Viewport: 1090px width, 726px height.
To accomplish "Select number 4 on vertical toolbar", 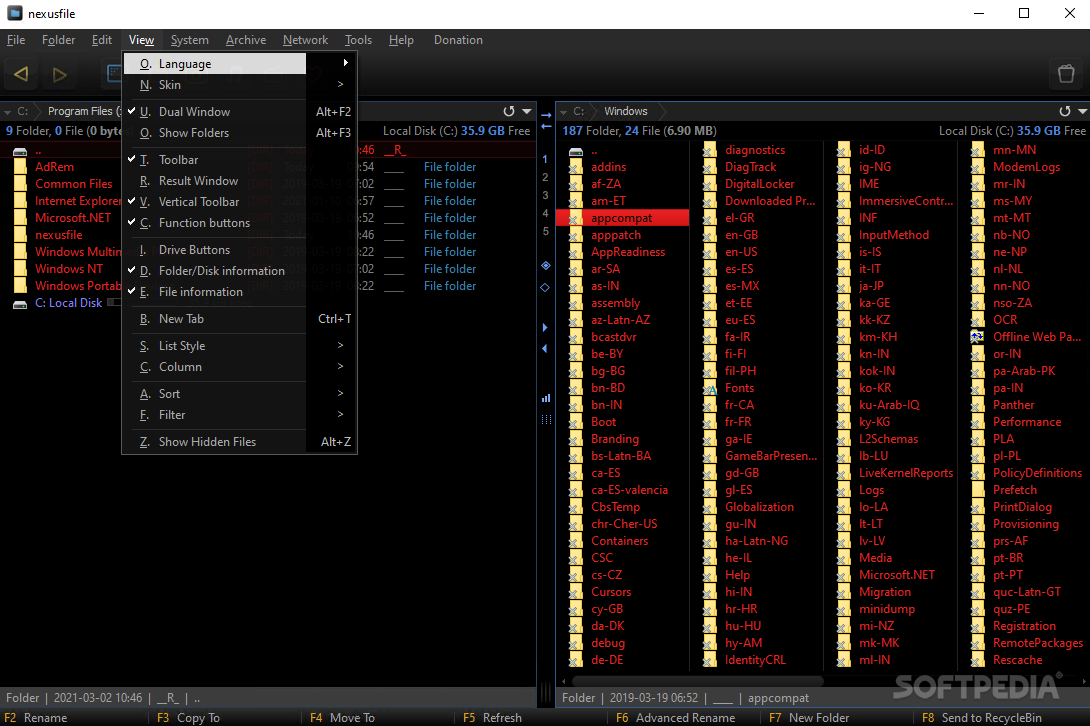I will [x=545, y=213].
